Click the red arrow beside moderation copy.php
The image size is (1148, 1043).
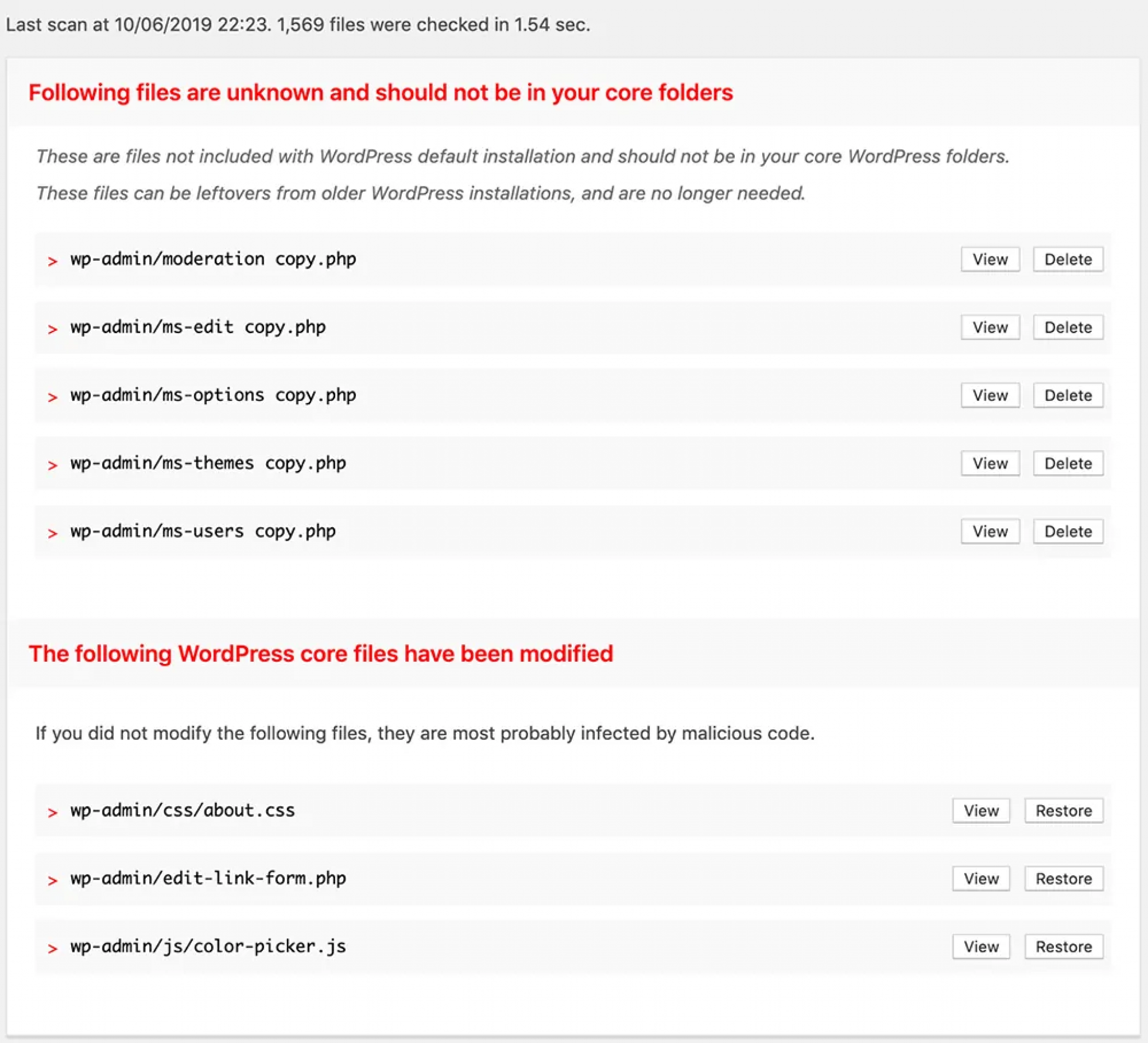coord(52,261)
